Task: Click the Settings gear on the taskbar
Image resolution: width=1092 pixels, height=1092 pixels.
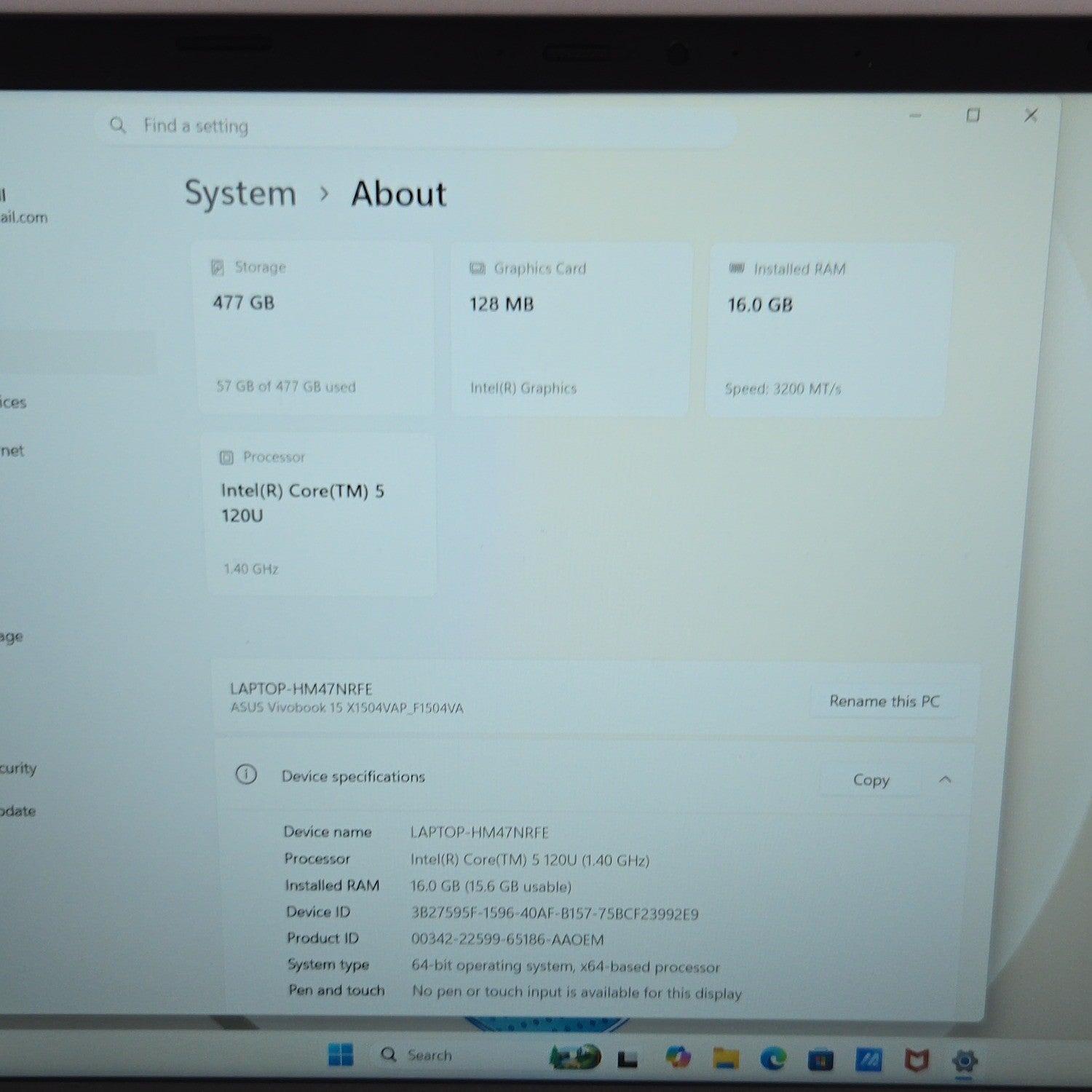Action: pos(965,1061)
